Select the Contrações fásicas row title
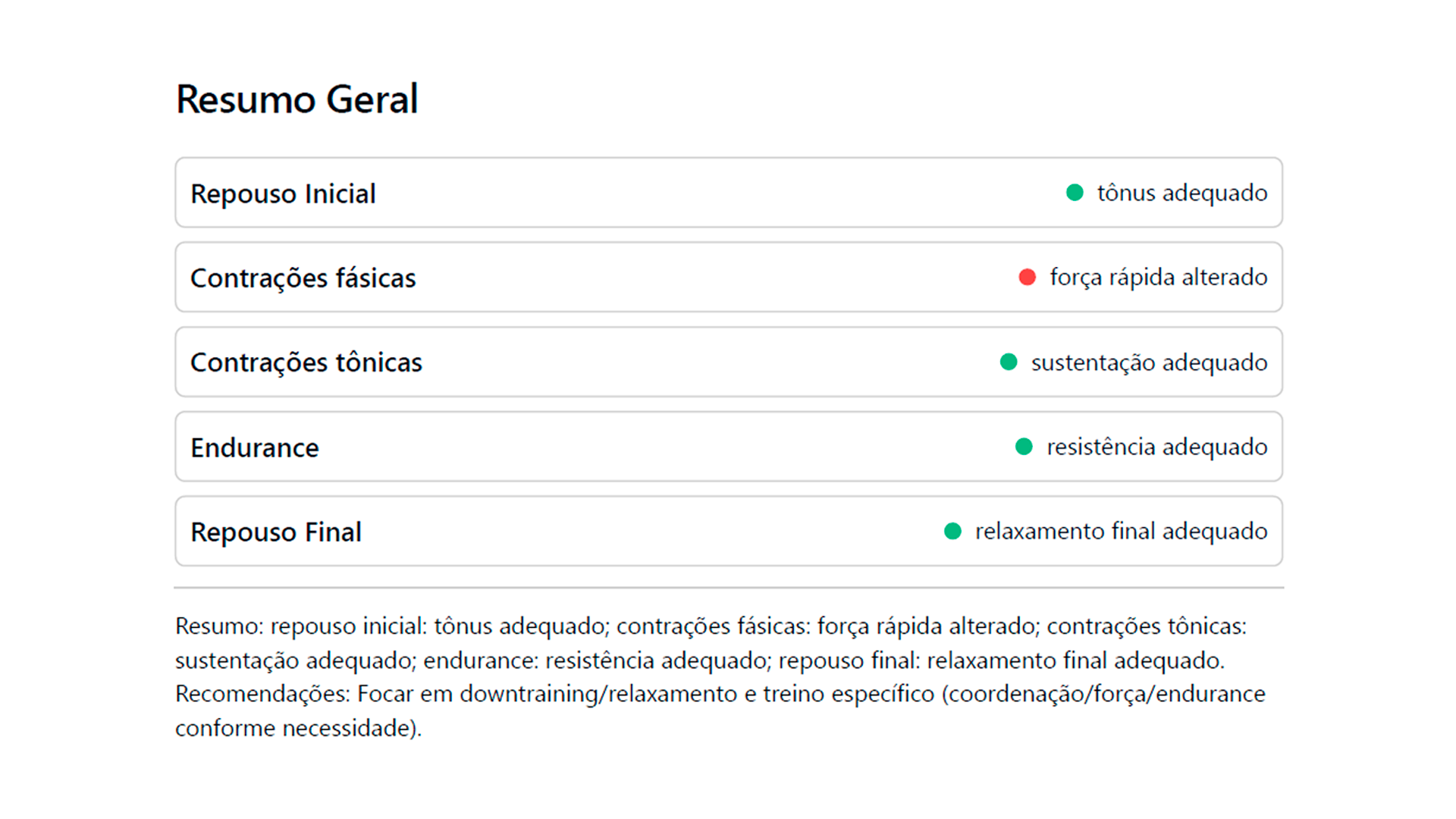This screenshot has height=819, width=1456. point(303,278)
